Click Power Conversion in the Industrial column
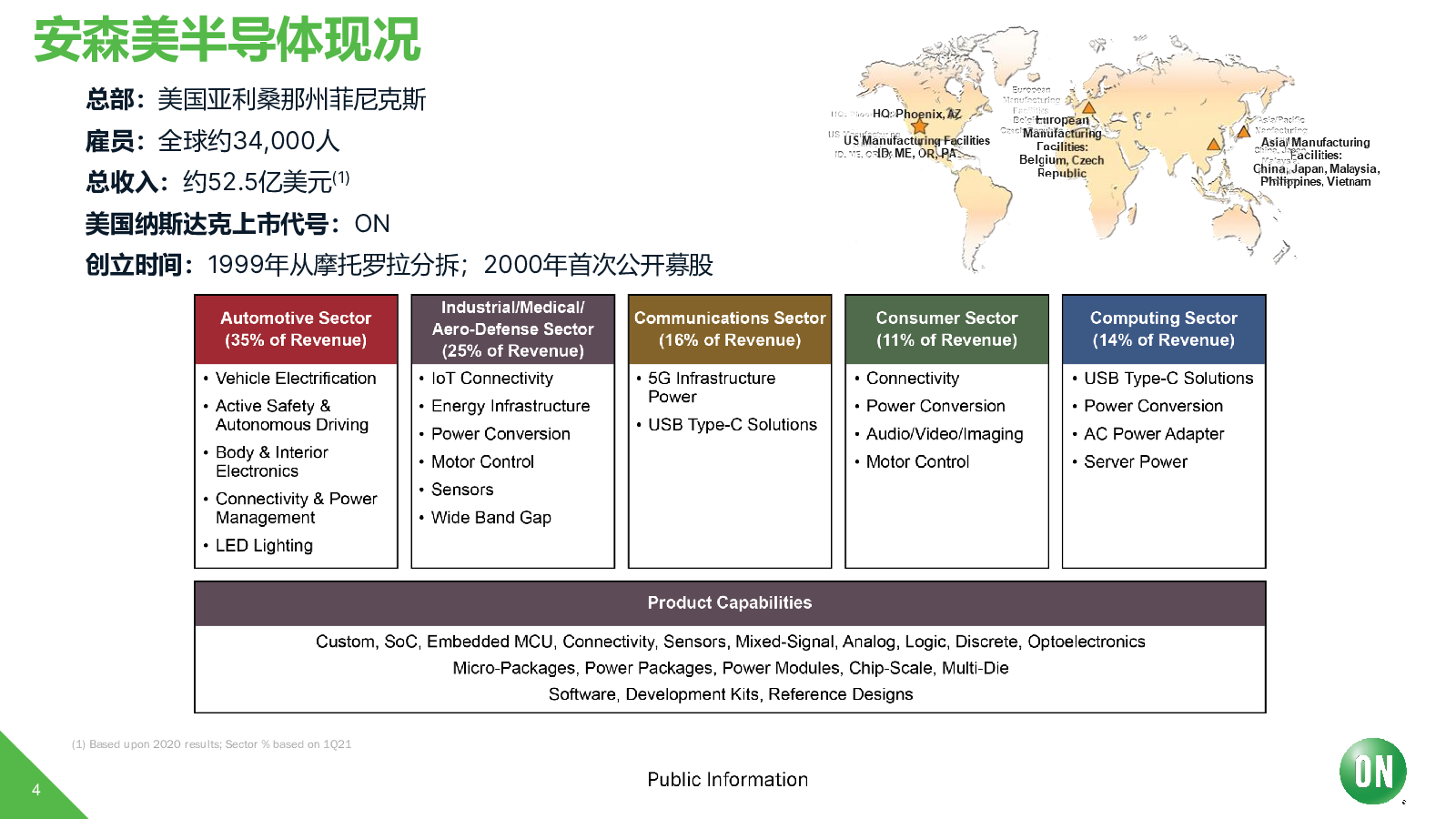 tap(500, 434)
